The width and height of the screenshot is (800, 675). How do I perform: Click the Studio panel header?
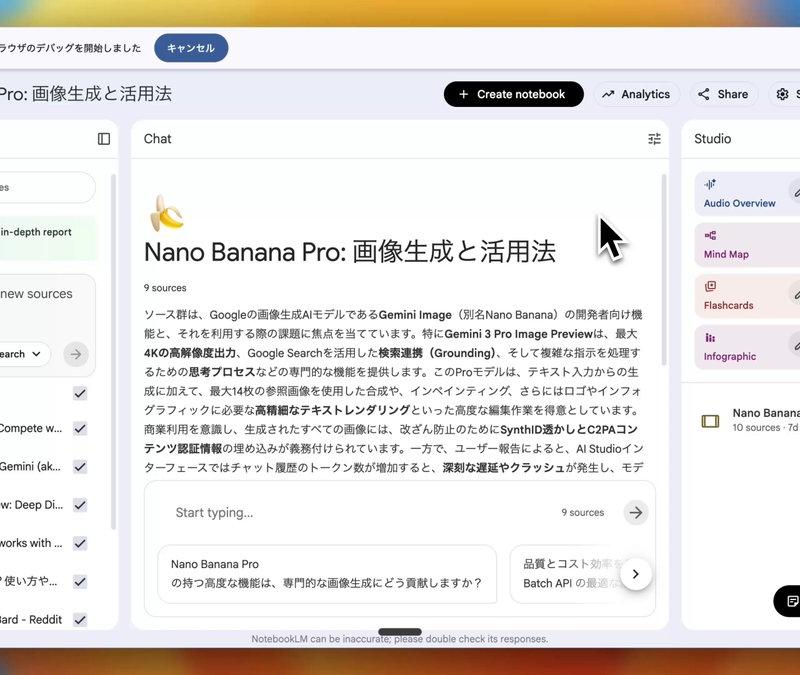click(713, 139)
